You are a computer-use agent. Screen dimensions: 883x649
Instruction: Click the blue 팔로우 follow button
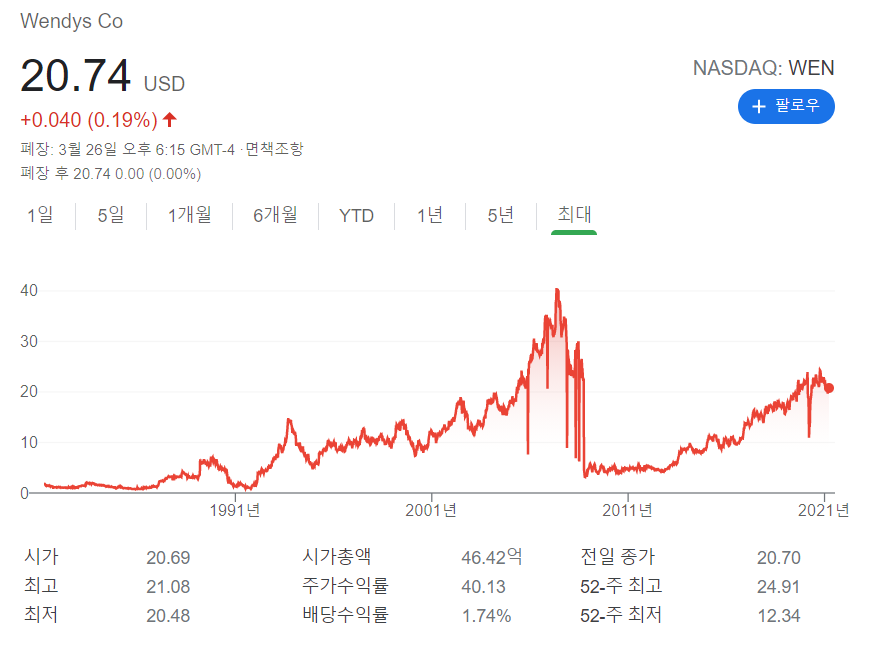[786, 106]
